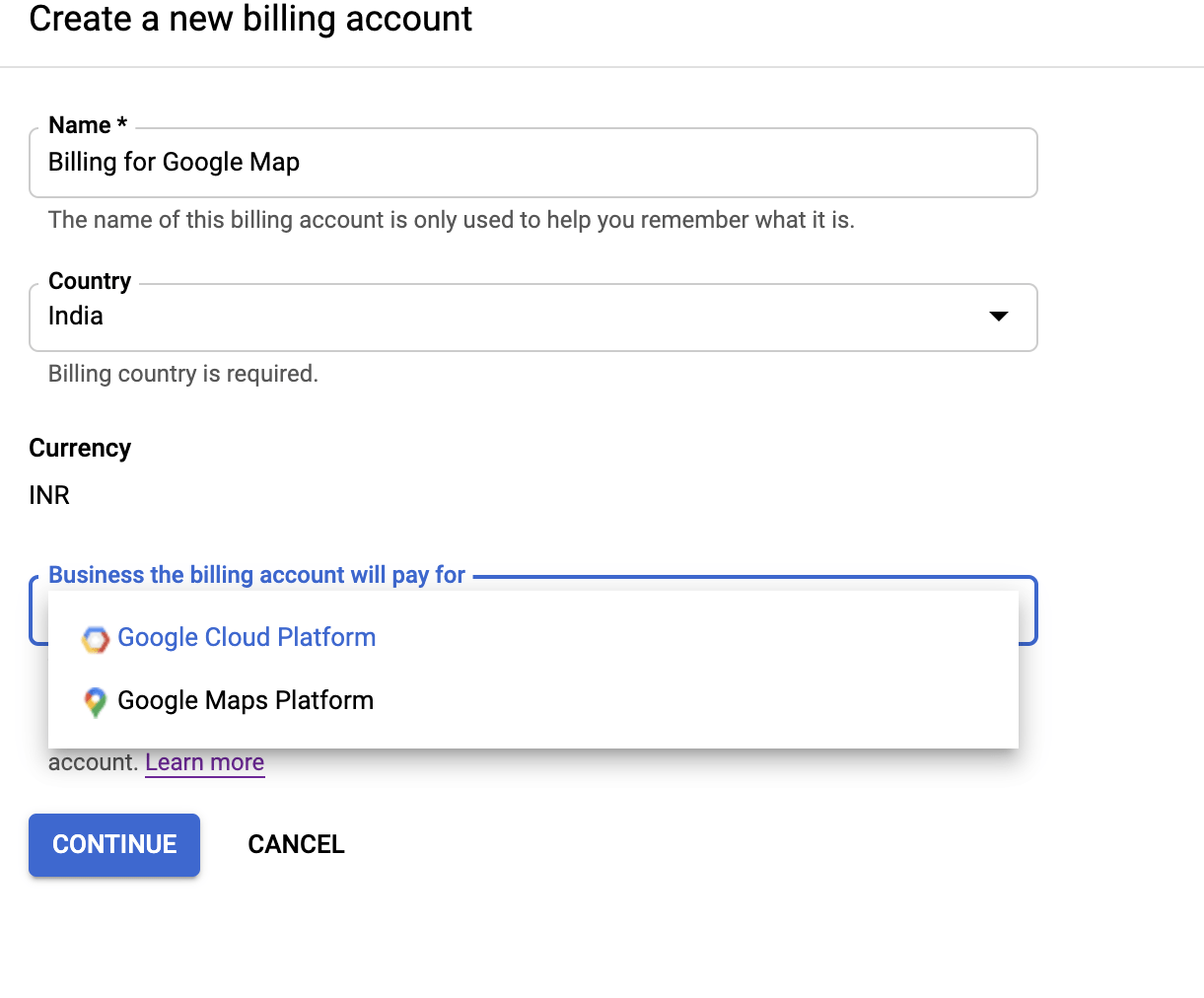Click the Google Cloud Platform logo icon

click(95, 639)
